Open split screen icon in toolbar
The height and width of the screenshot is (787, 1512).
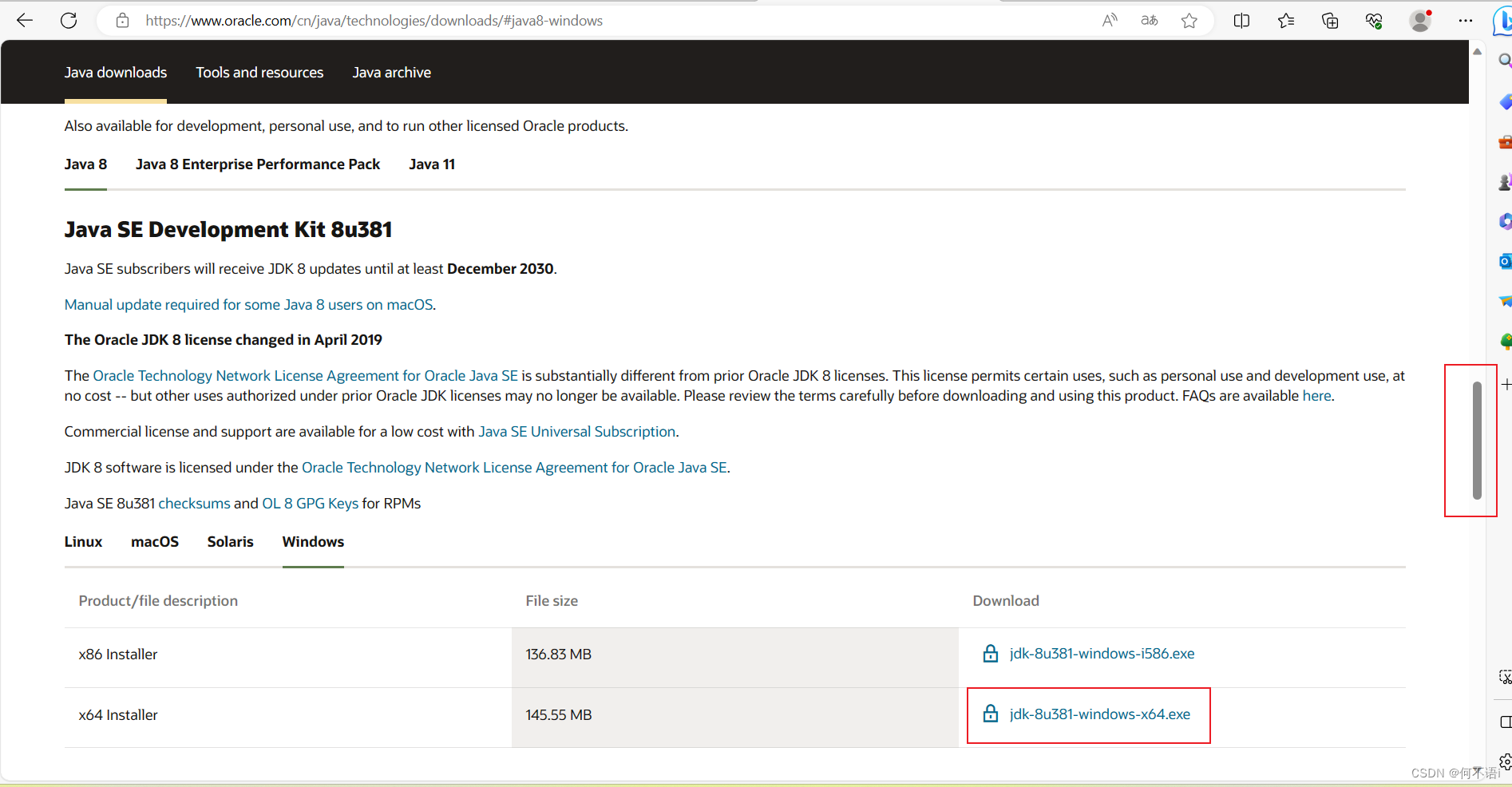pos(1241,21)
